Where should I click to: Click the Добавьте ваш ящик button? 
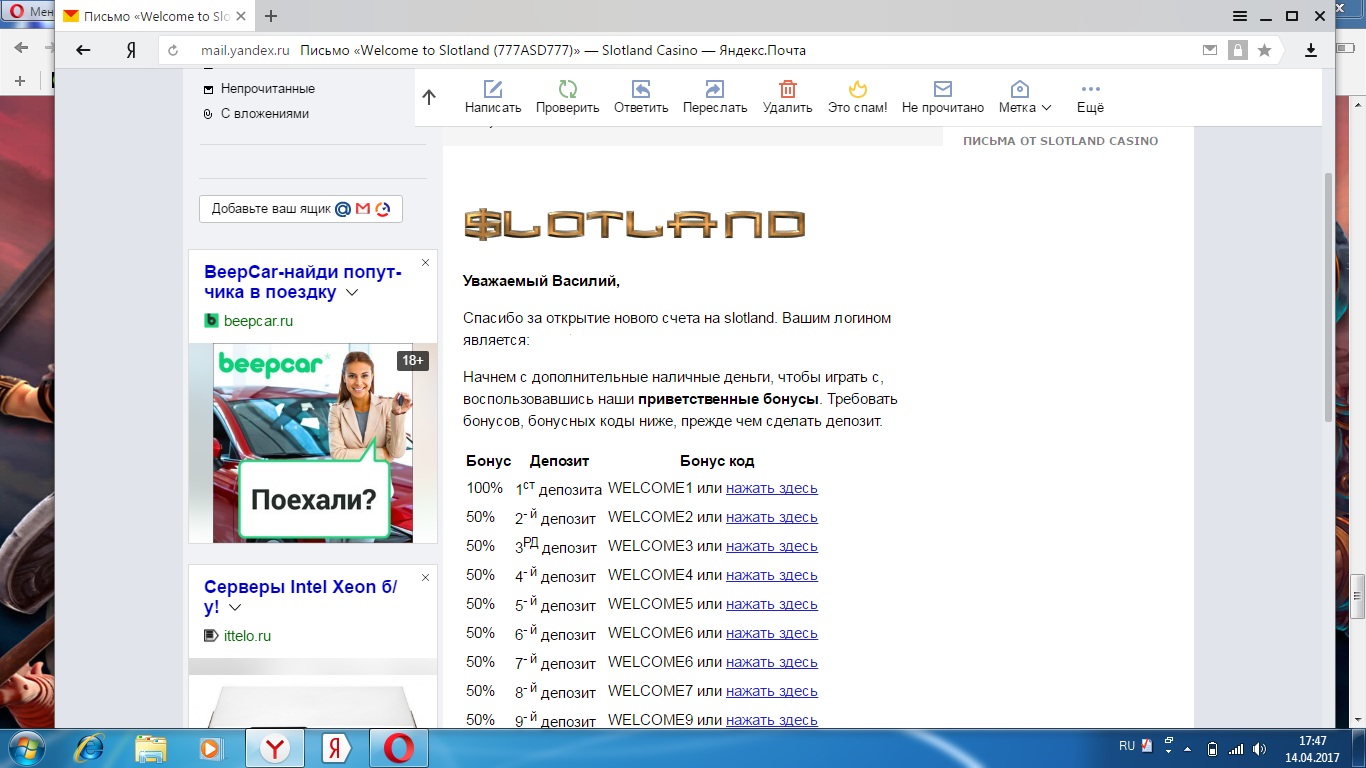click(300, 209)
